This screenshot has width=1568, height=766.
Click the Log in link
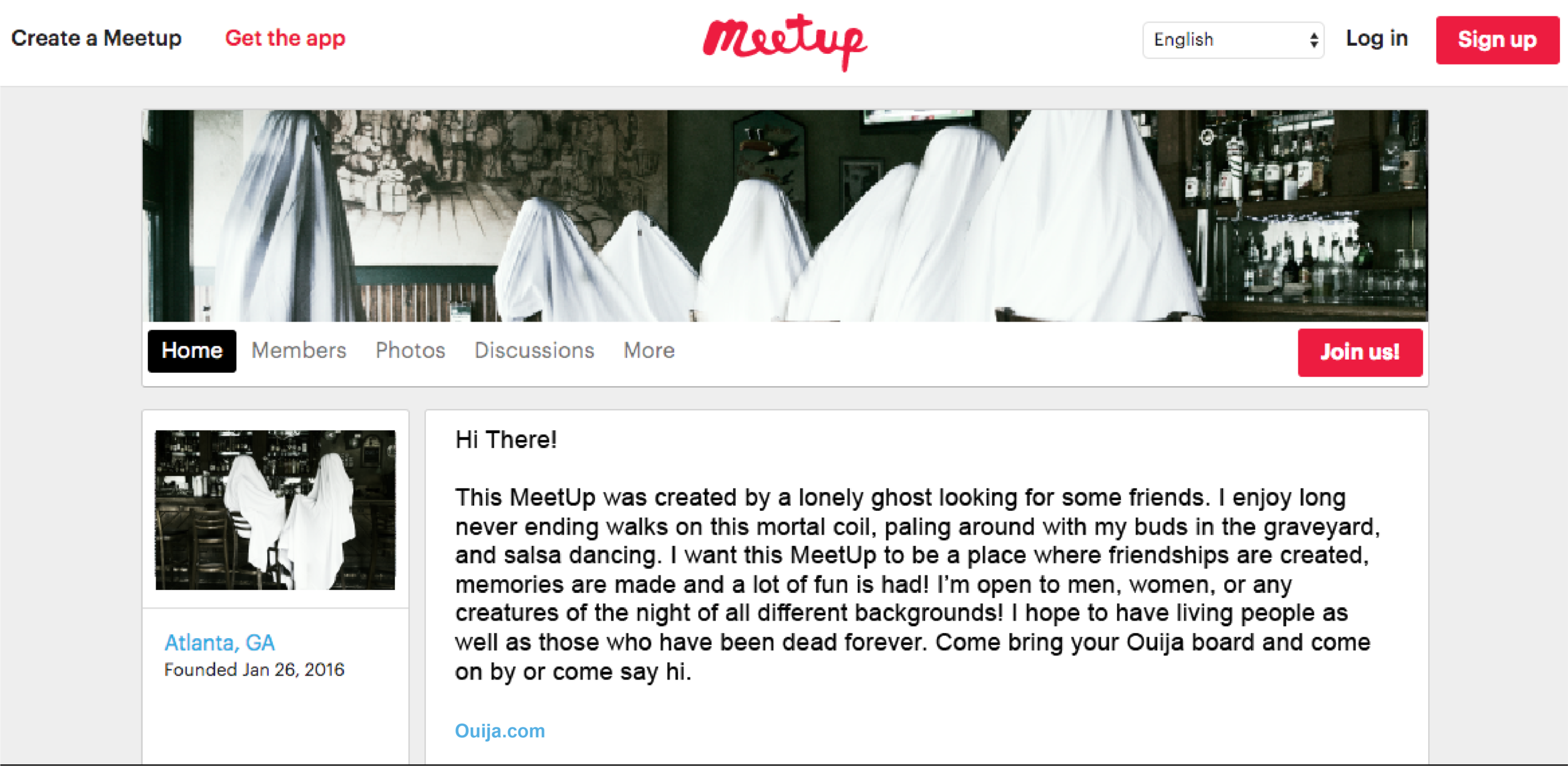(x=1377, y=38)
